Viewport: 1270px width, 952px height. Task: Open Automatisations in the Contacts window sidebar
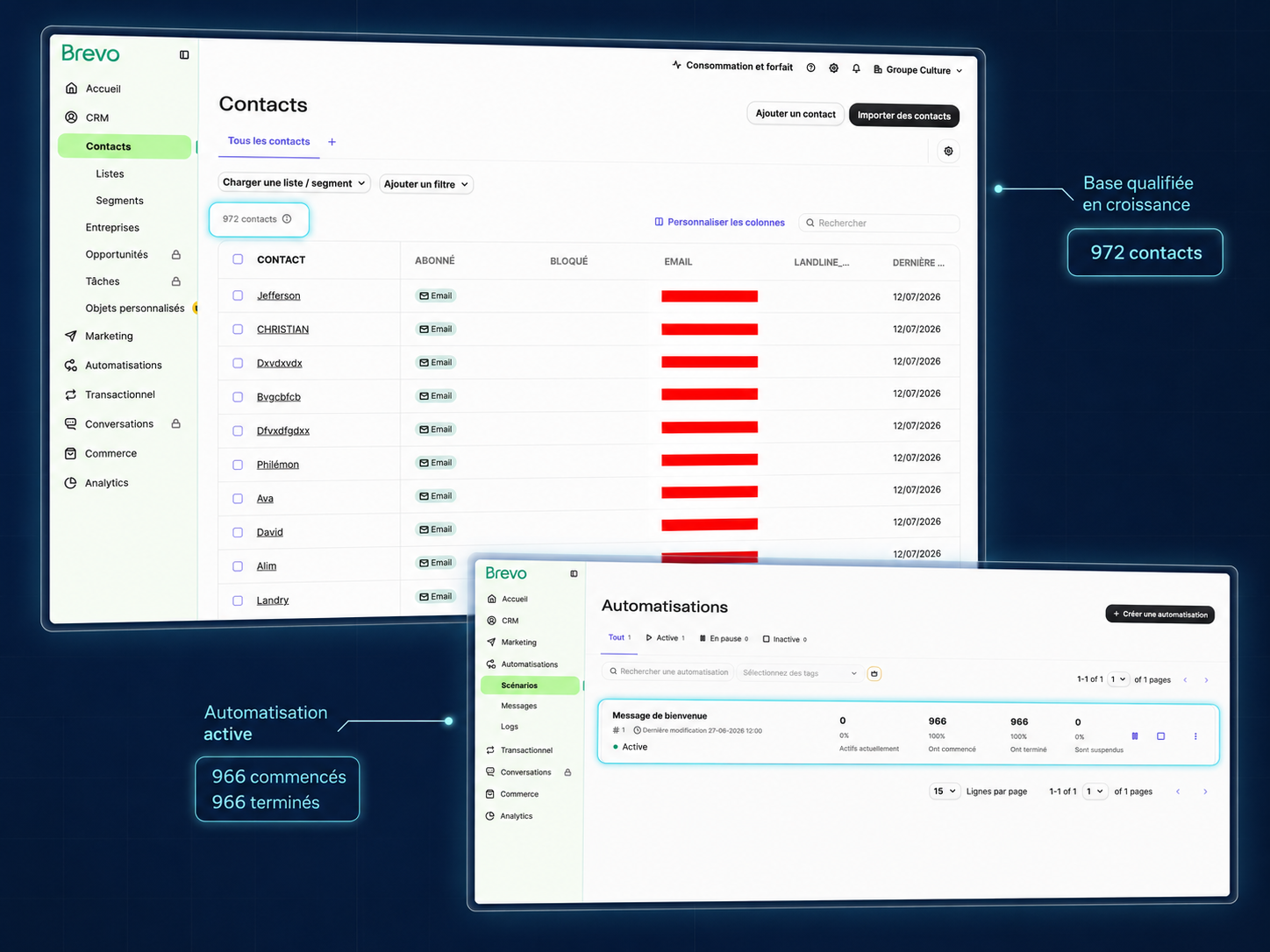point(113,366)
